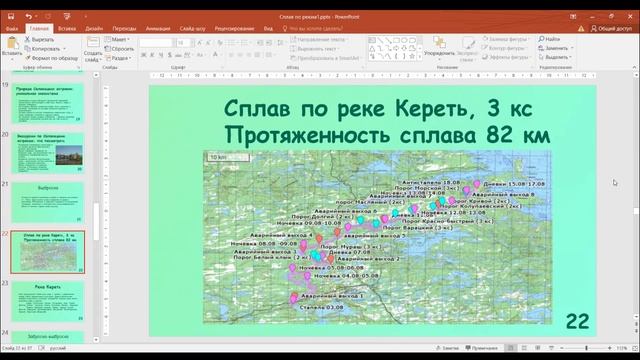Switch to the Вставка tab
640x360 pixels.
(67, 29)
